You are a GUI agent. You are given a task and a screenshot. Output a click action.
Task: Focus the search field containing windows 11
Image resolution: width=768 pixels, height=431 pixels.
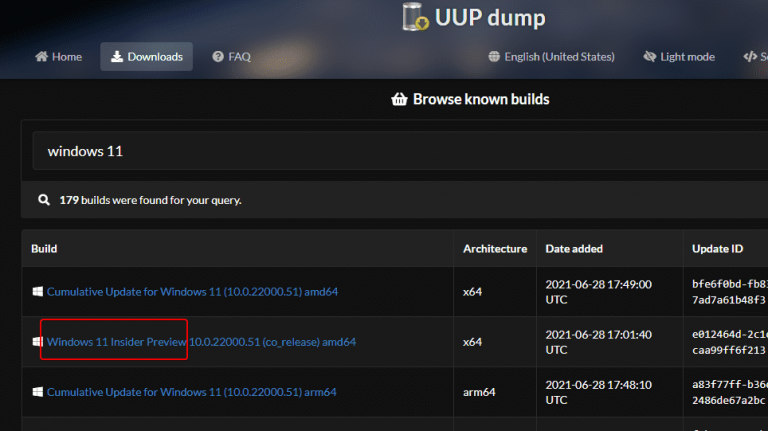400,151
